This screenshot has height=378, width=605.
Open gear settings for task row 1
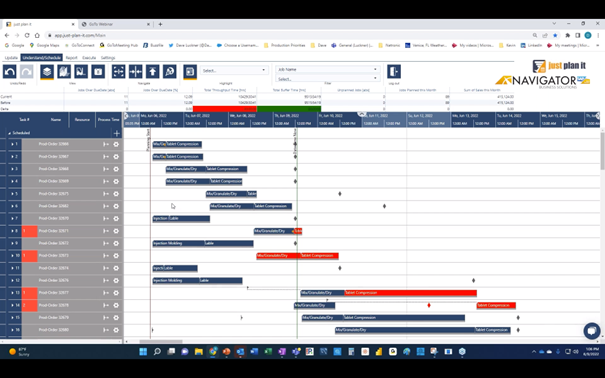click(116, 144)
